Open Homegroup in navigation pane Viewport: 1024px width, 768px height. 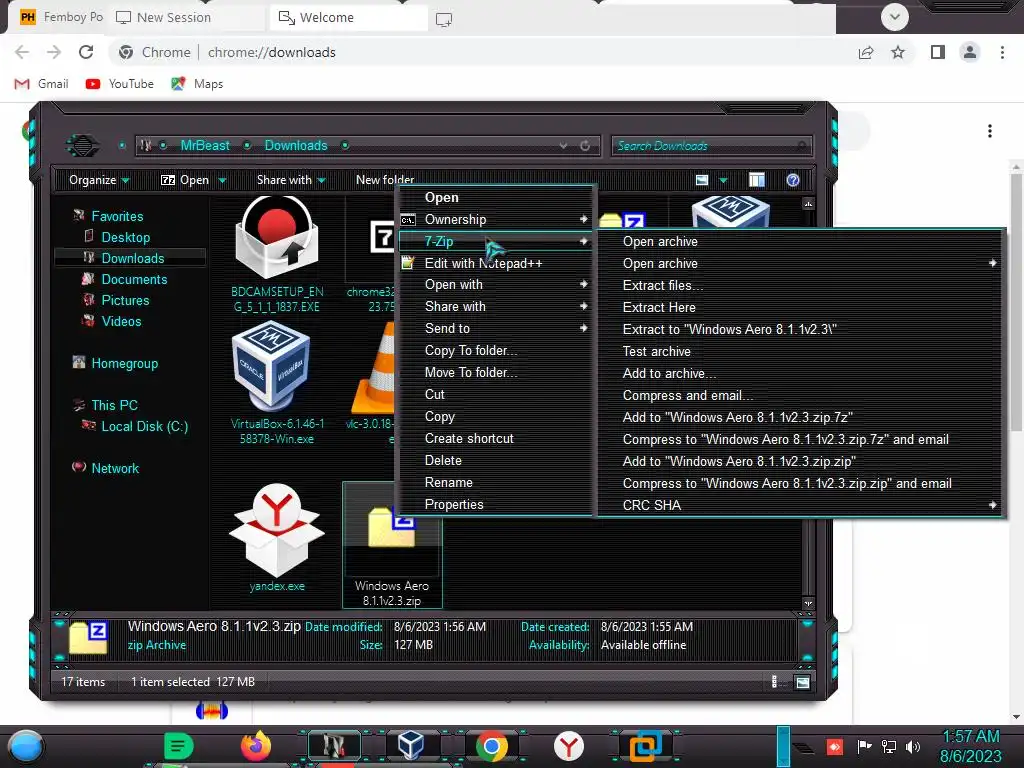pyautogui.click(x=124, y=363)
